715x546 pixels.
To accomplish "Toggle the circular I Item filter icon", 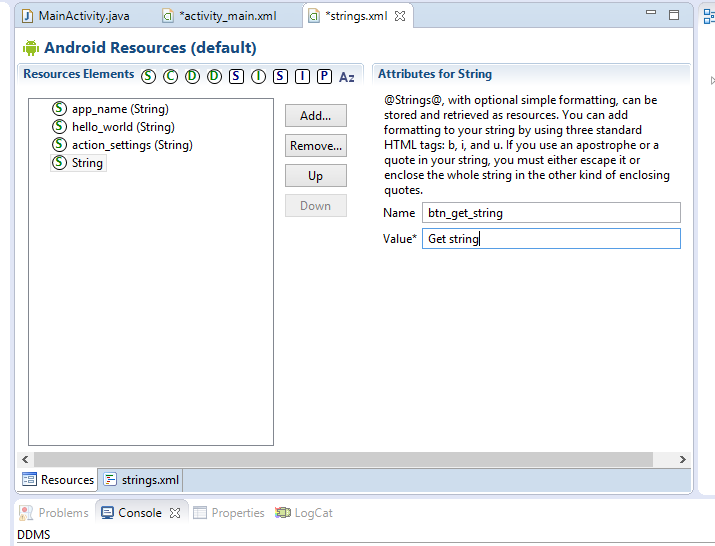I will coord(258,76).
